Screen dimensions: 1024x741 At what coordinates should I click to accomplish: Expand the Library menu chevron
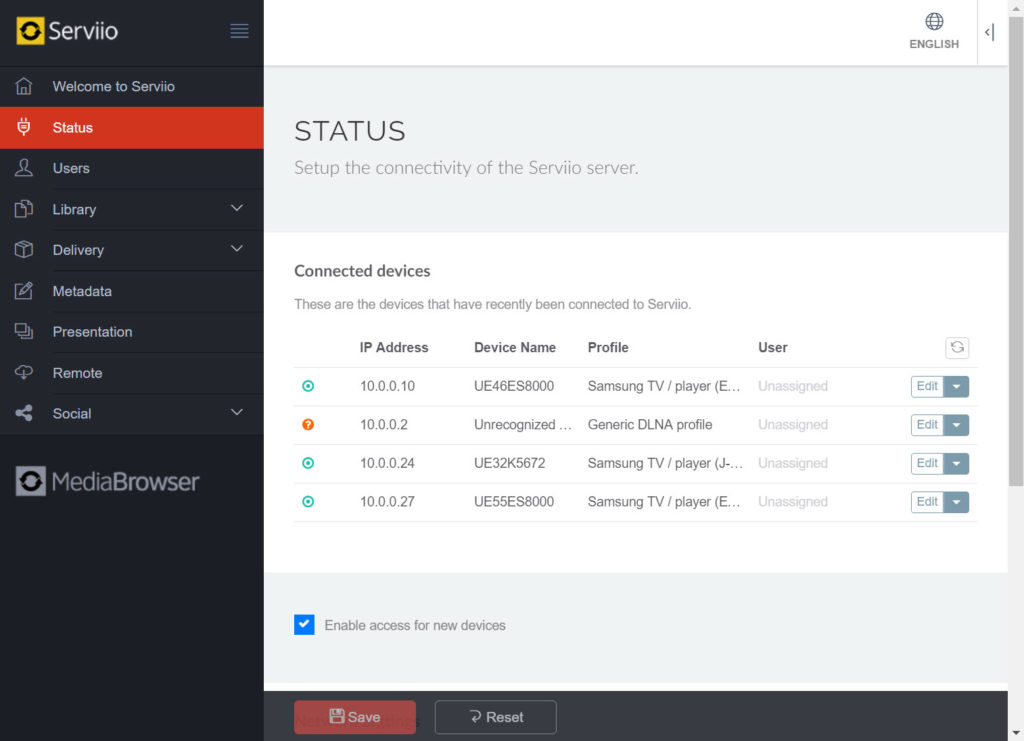pyautogui.click(x=237, y=208)
